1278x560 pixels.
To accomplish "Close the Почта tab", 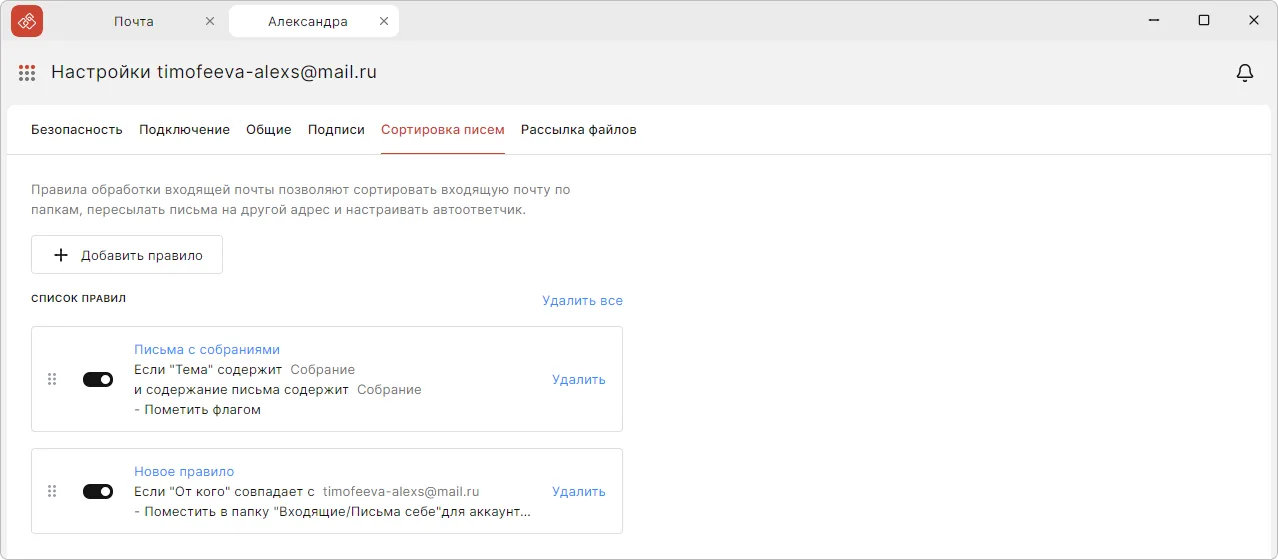I will pyautogui.click(x=209, y=21).
